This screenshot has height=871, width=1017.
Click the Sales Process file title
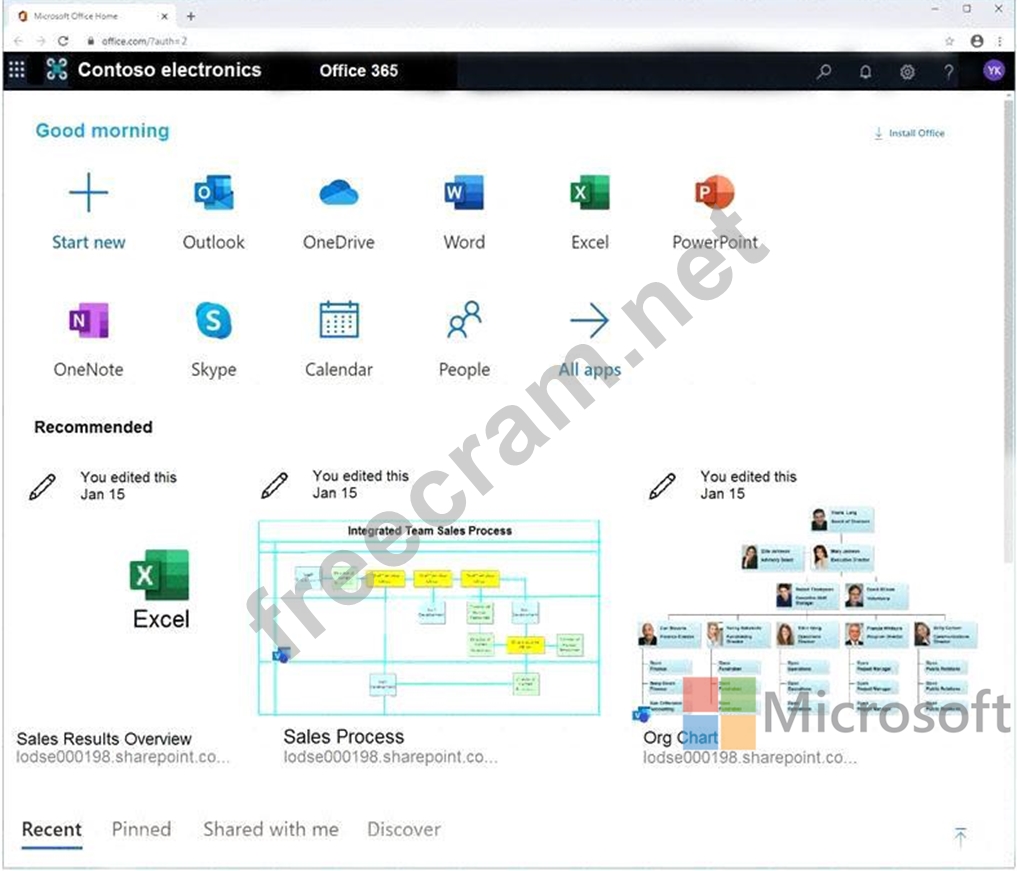point(344,737)
